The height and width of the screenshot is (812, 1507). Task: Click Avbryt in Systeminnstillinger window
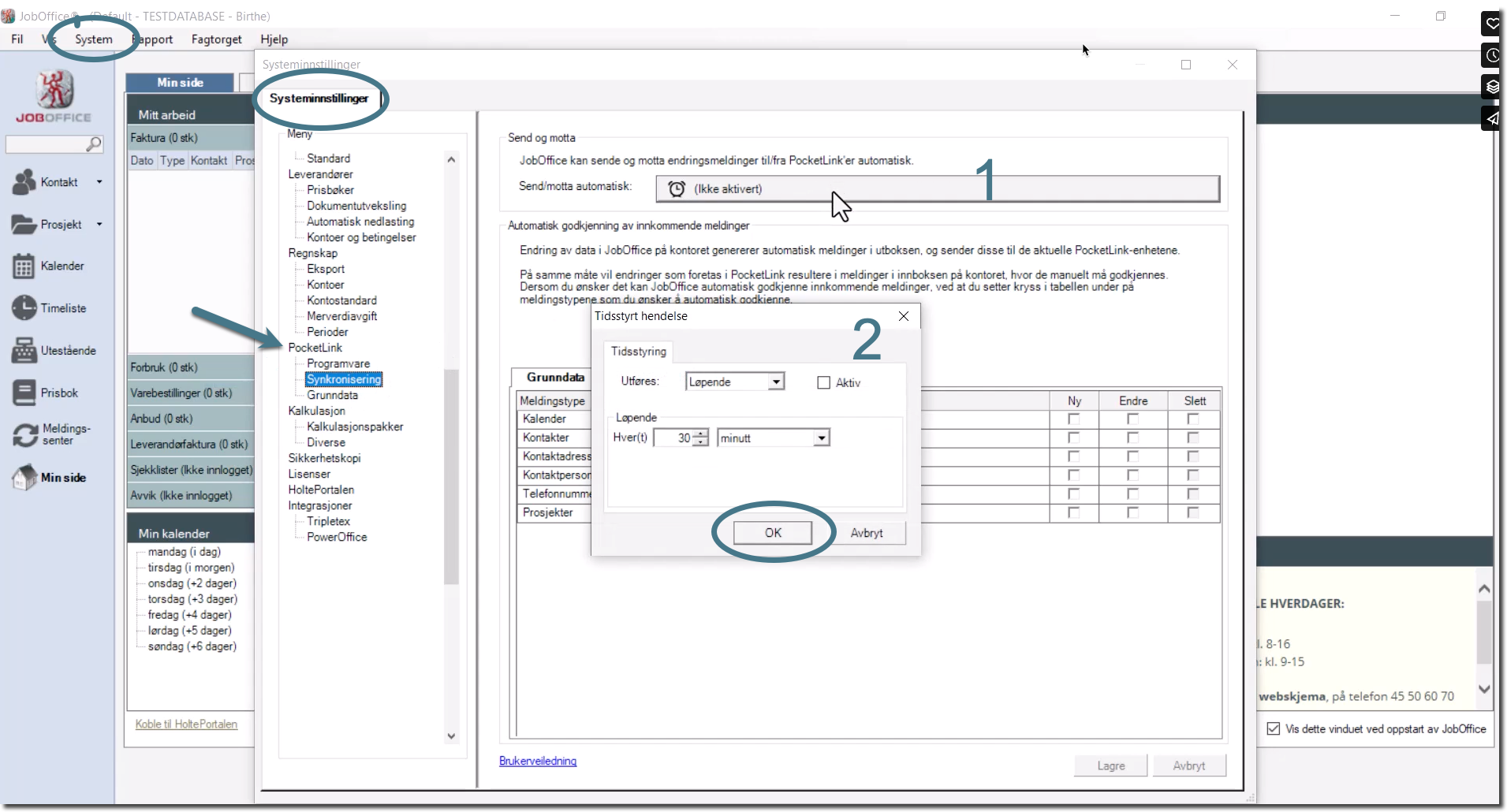coord(1189,766)
